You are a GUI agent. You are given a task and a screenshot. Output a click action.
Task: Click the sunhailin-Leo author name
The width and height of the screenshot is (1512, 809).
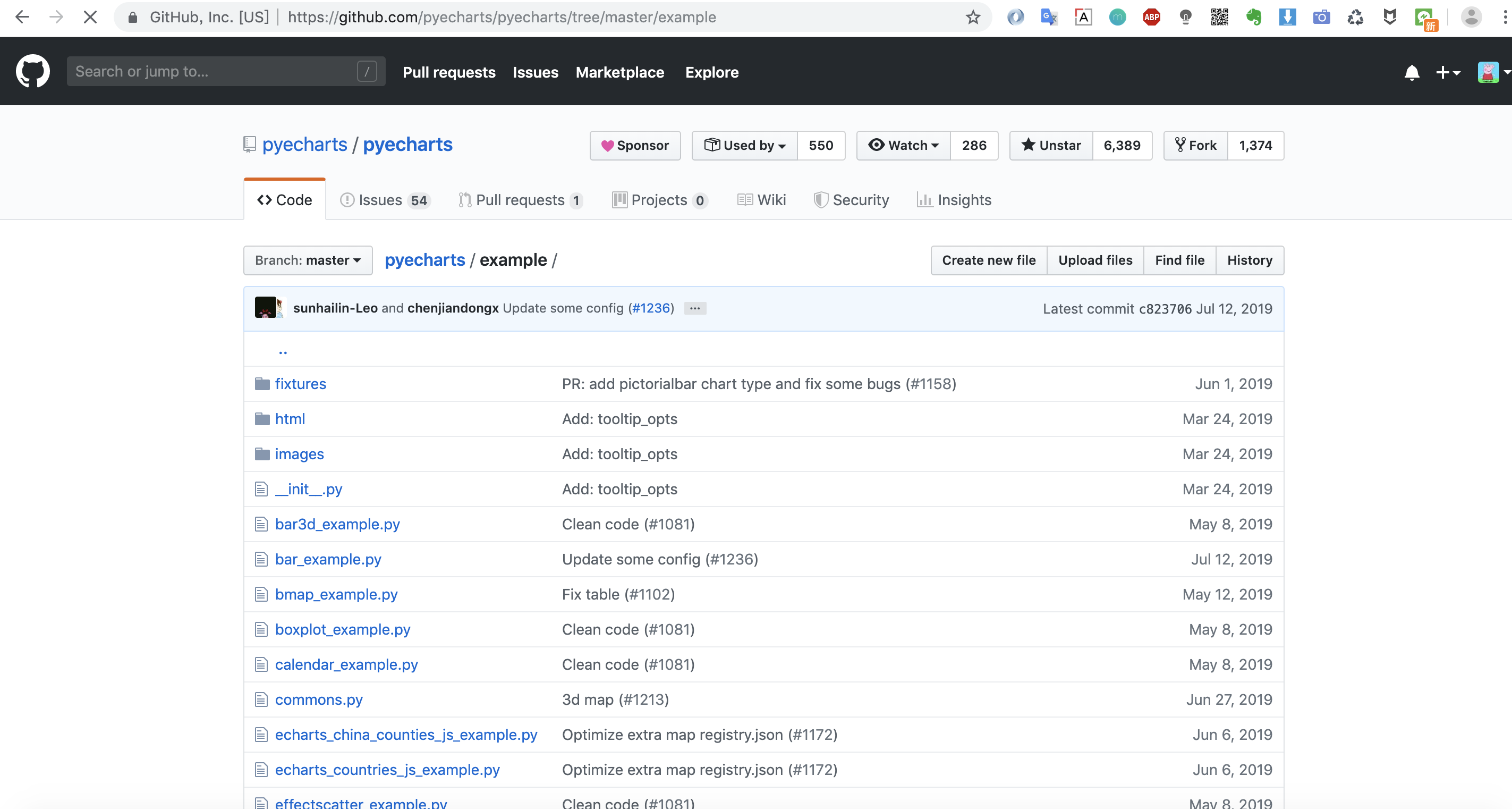[335, 308]
